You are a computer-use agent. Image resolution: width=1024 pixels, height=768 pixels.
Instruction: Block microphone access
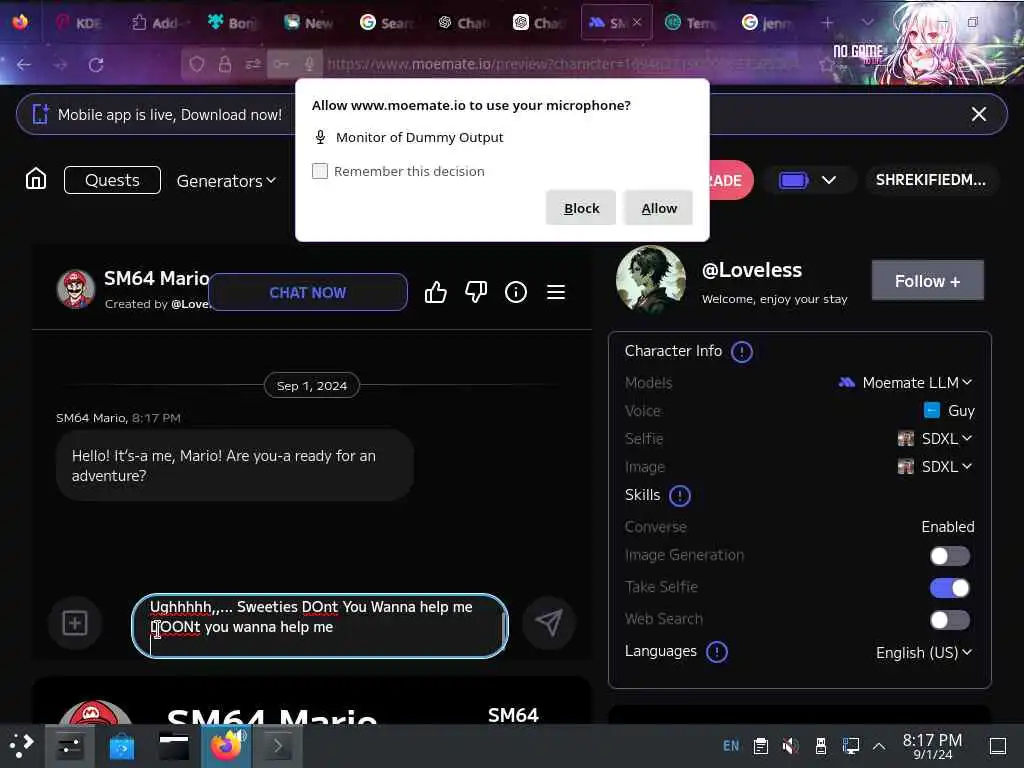(x=581, y=208)
